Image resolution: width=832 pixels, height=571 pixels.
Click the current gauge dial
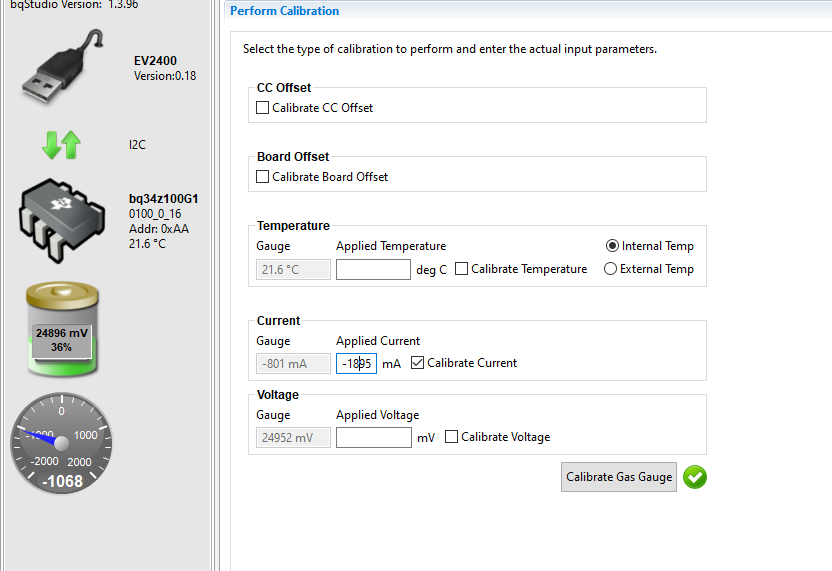click(x=62, y=444)
